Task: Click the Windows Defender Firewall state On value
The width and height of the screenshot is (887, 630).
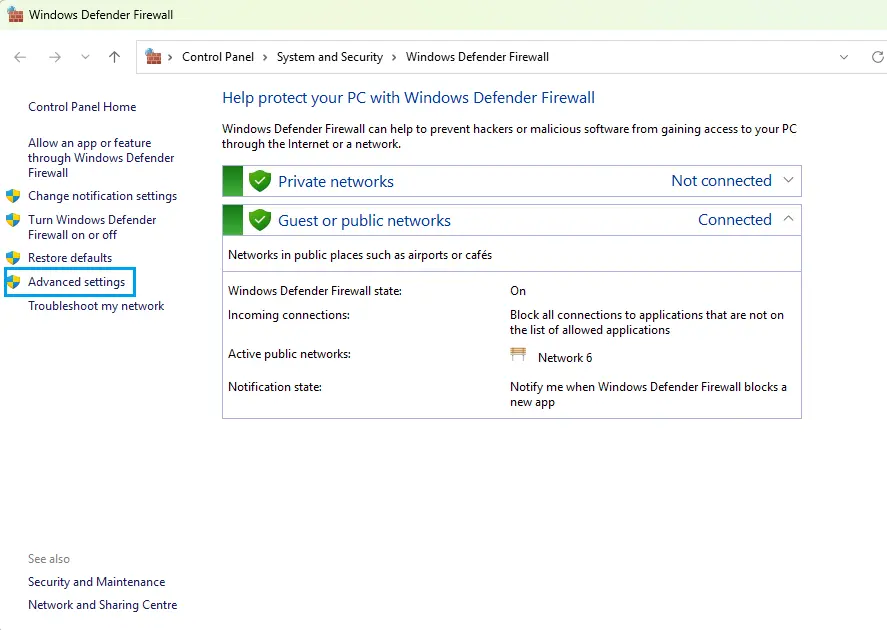Action: [x=518, y=291]
